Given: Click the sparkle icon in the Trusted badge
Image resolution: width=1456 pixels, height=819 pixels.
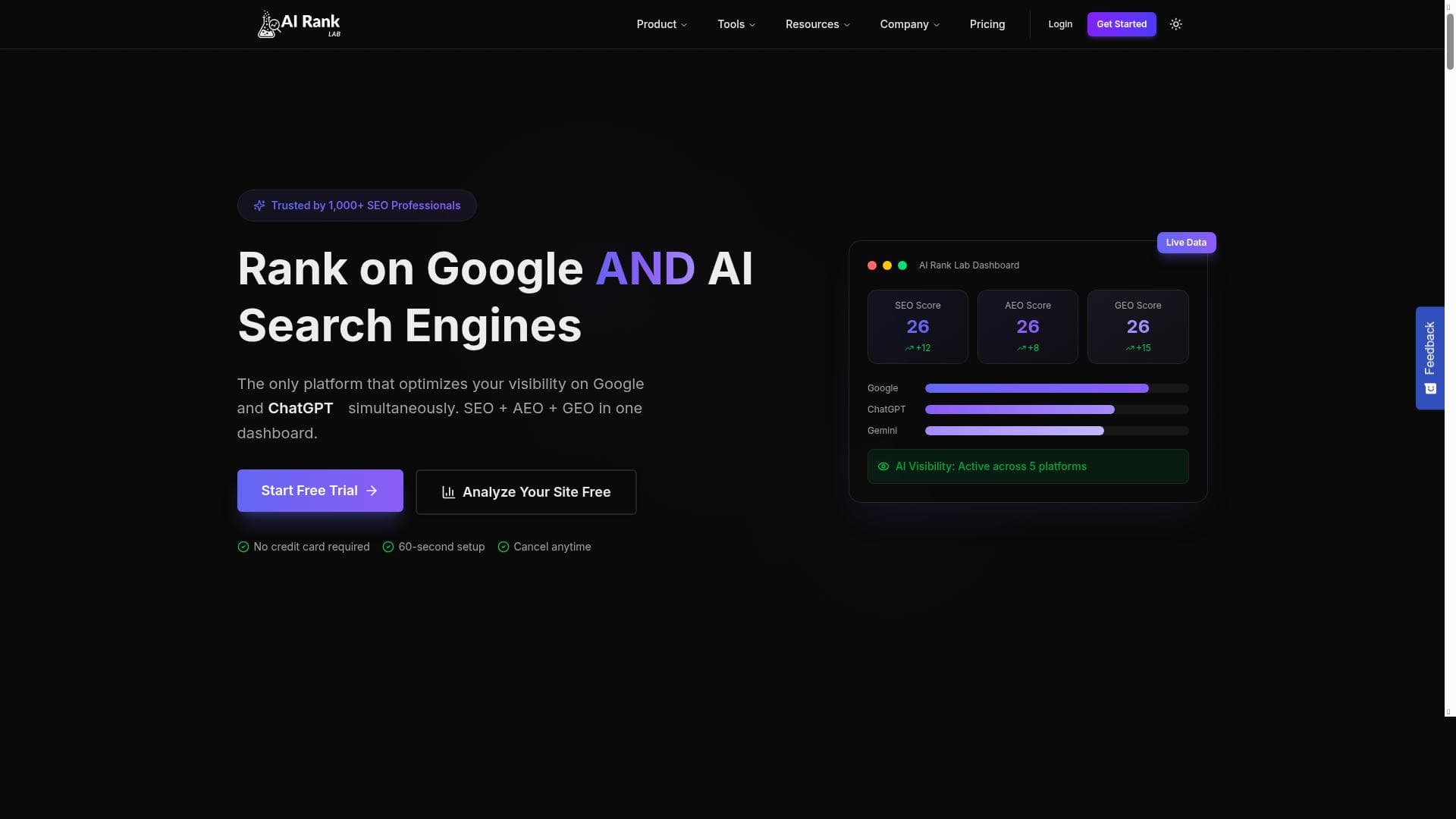Looking at the screenshot, I should pos(259,206).
